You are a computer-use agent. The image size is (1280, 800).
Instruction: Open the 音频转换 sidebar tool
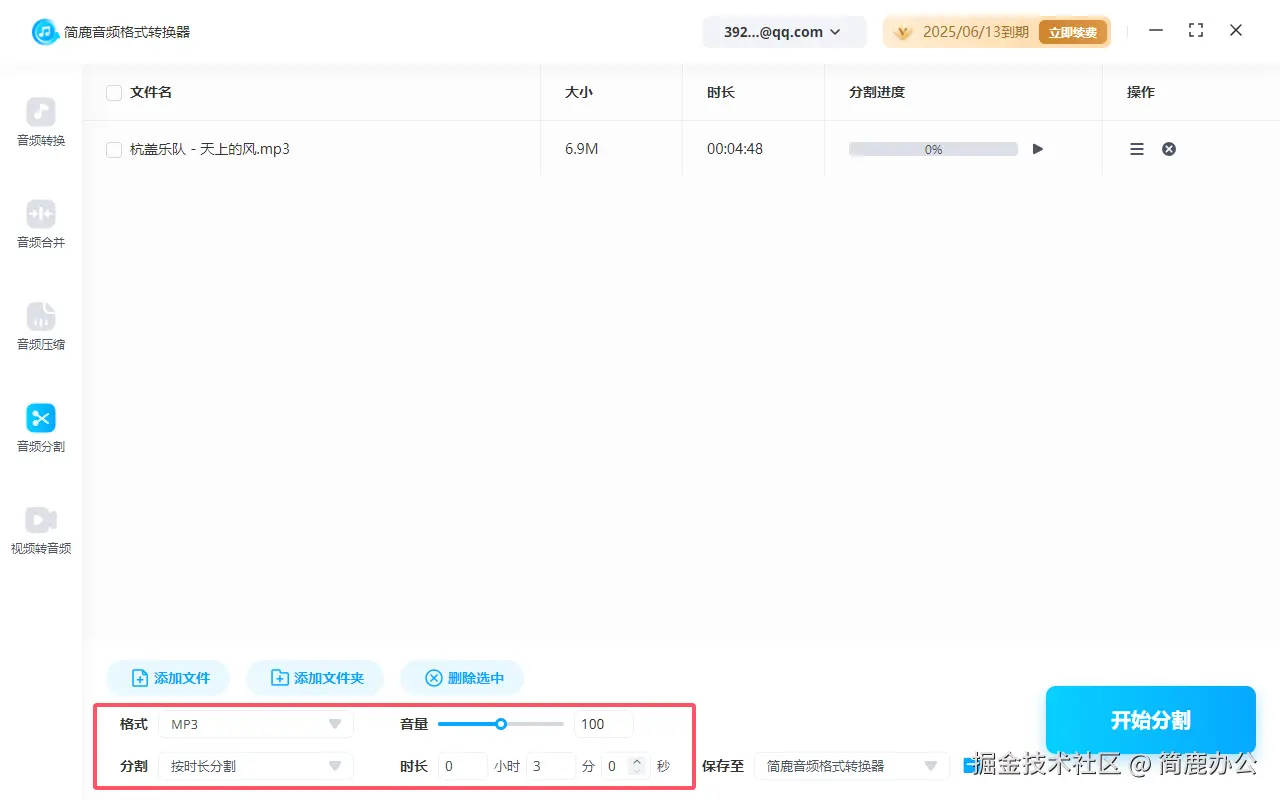click(41, 123)
